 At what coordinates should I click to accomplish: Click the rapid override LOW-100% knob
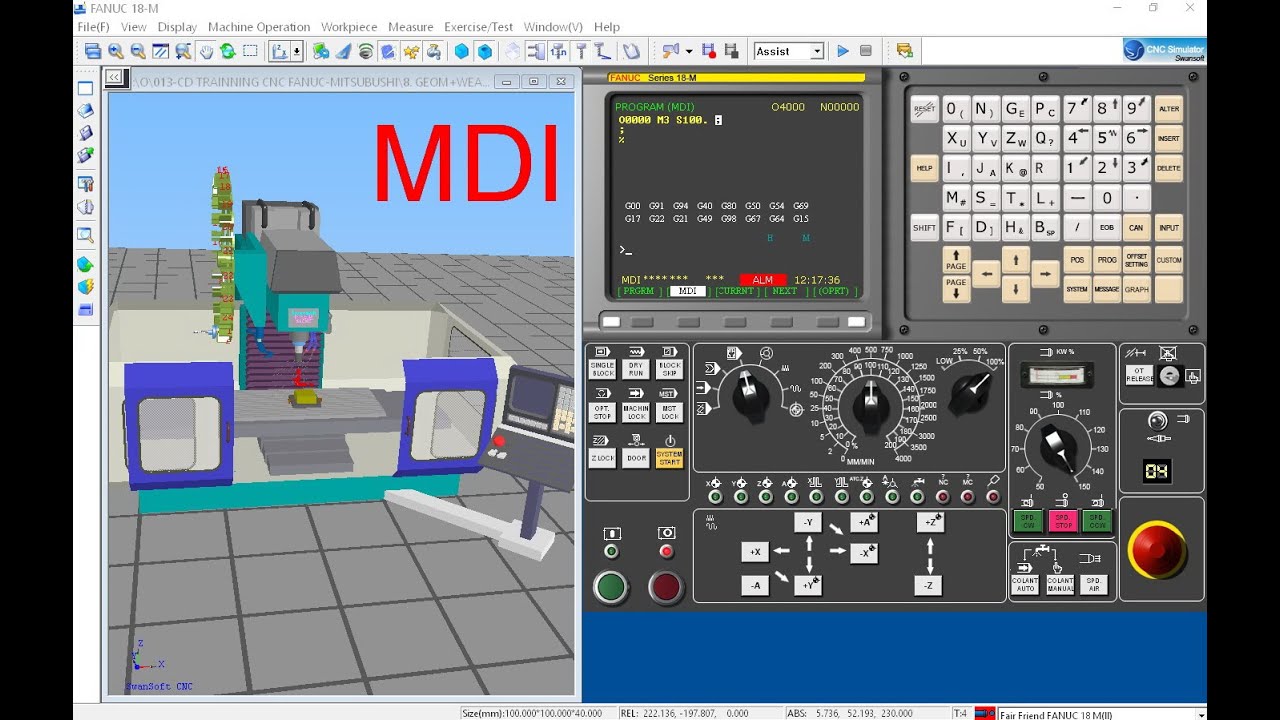point(969,392)
